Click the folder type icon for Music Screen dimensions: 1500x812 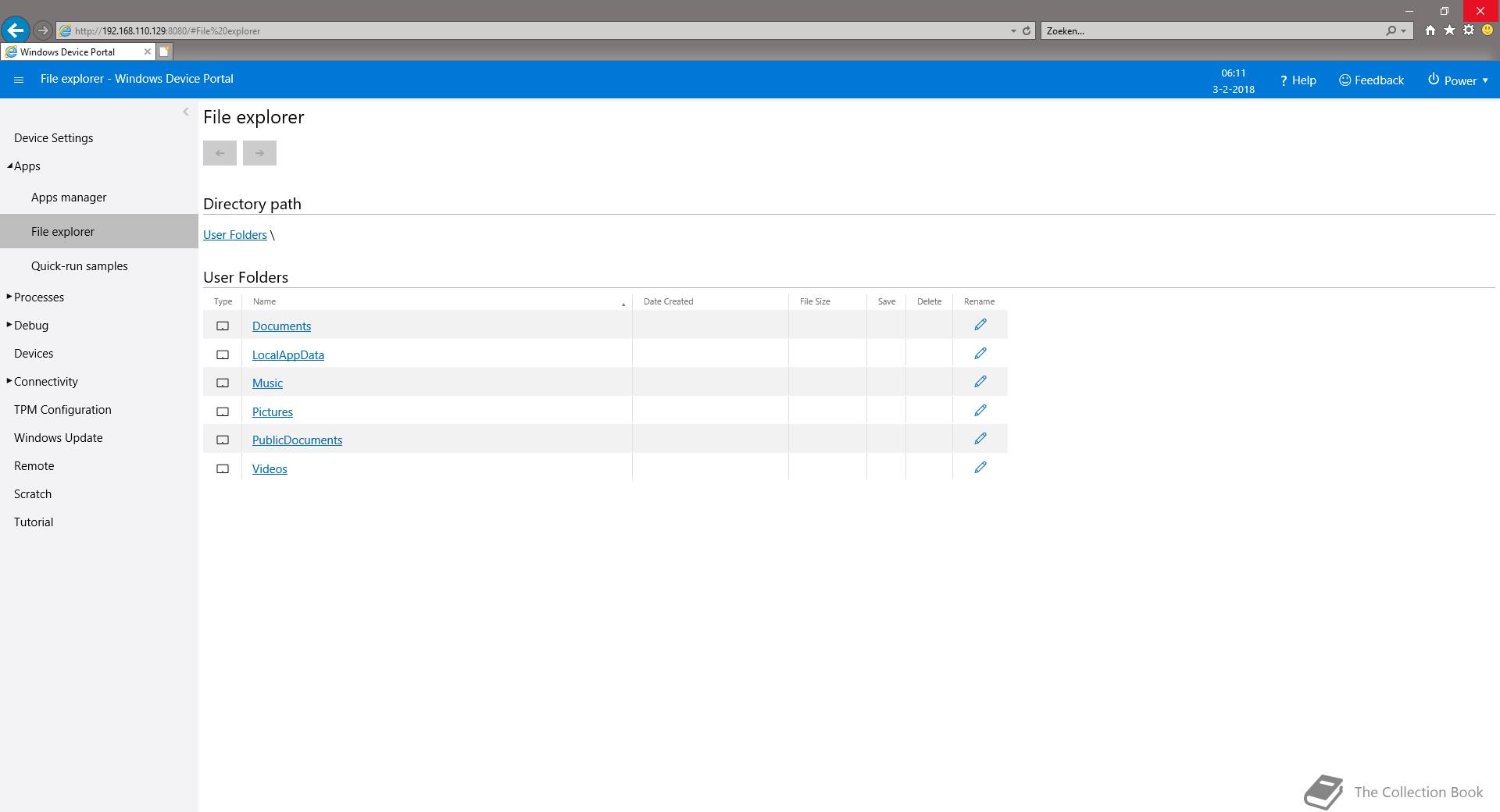tap(223, 383)
